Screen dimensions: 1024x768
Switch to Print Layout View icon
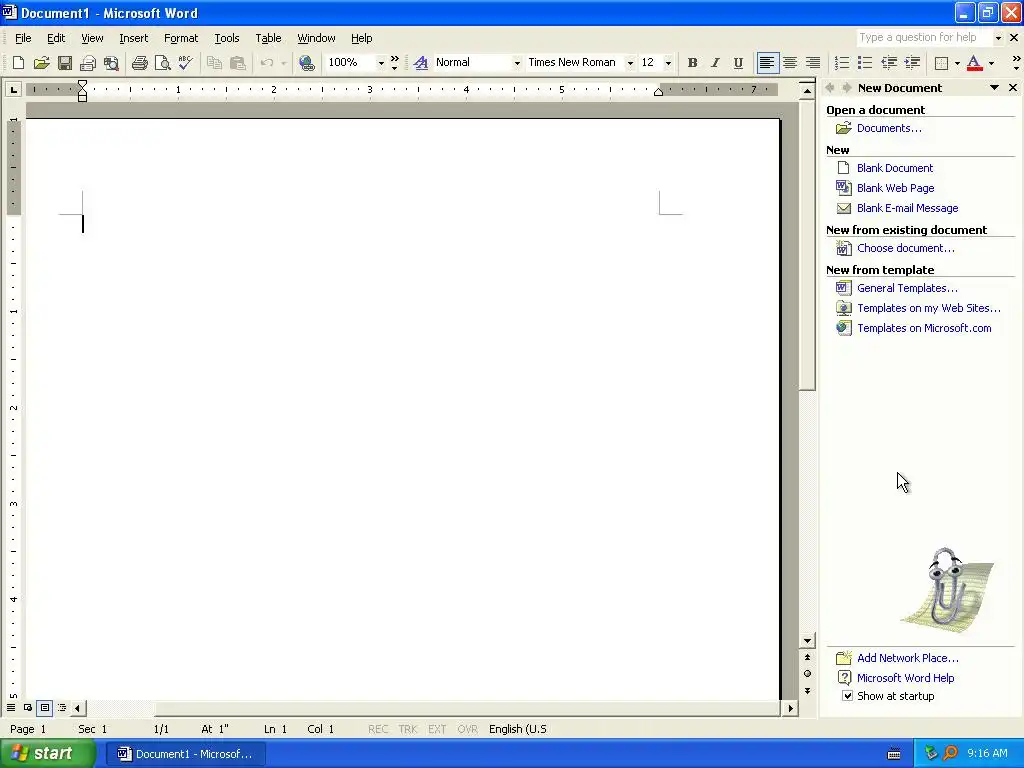(44, 707)
